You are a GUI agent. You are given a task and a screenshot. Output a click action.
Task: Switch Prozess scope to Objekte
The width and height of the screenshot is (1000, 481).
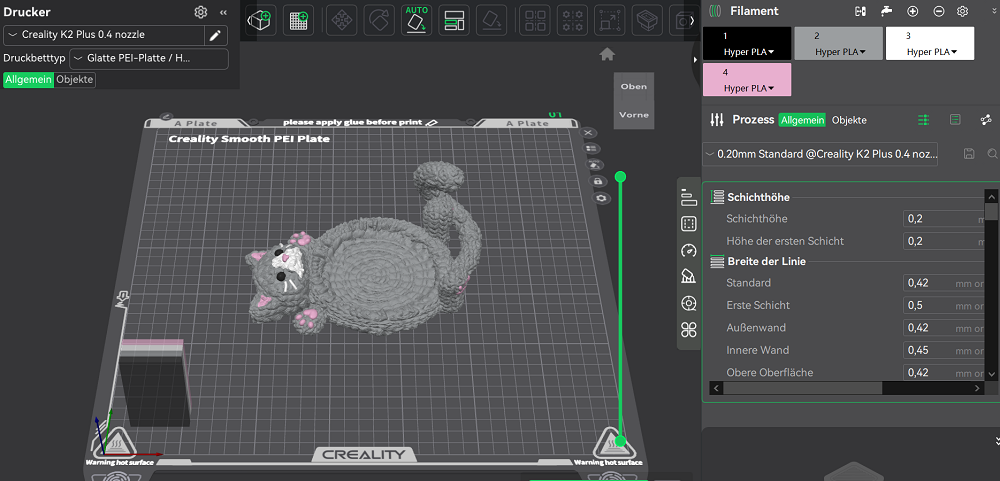(849, 120)
